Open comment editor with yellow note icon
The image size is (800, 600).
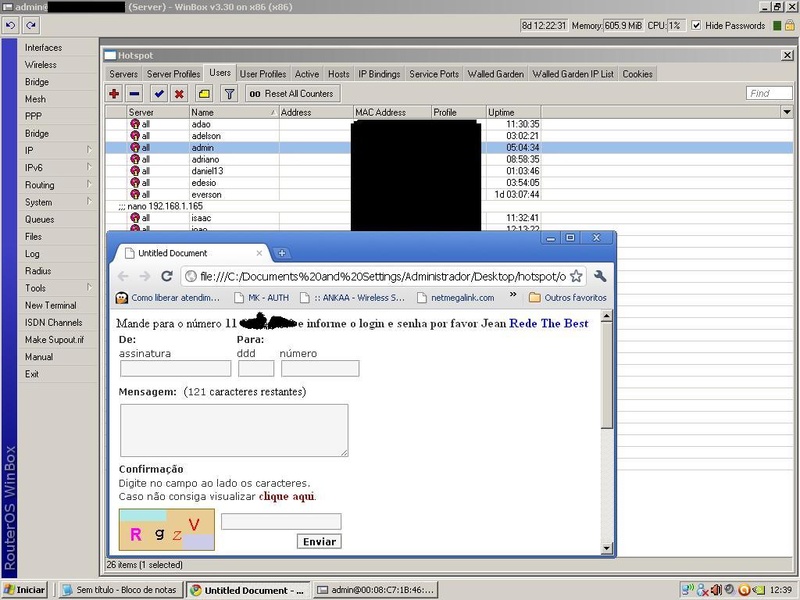click(204, 94)
